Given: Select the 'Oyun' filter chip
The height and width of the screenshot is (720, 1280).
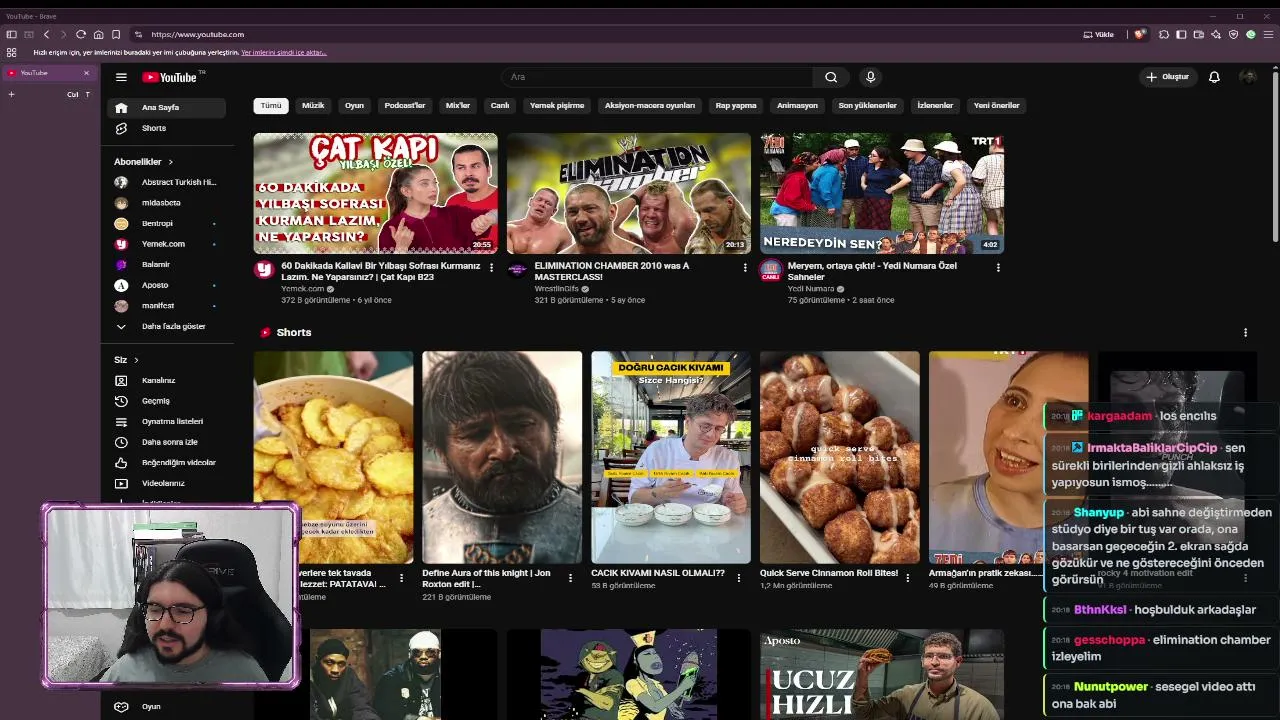Looking at the screenshot, I should coord(354,105).
